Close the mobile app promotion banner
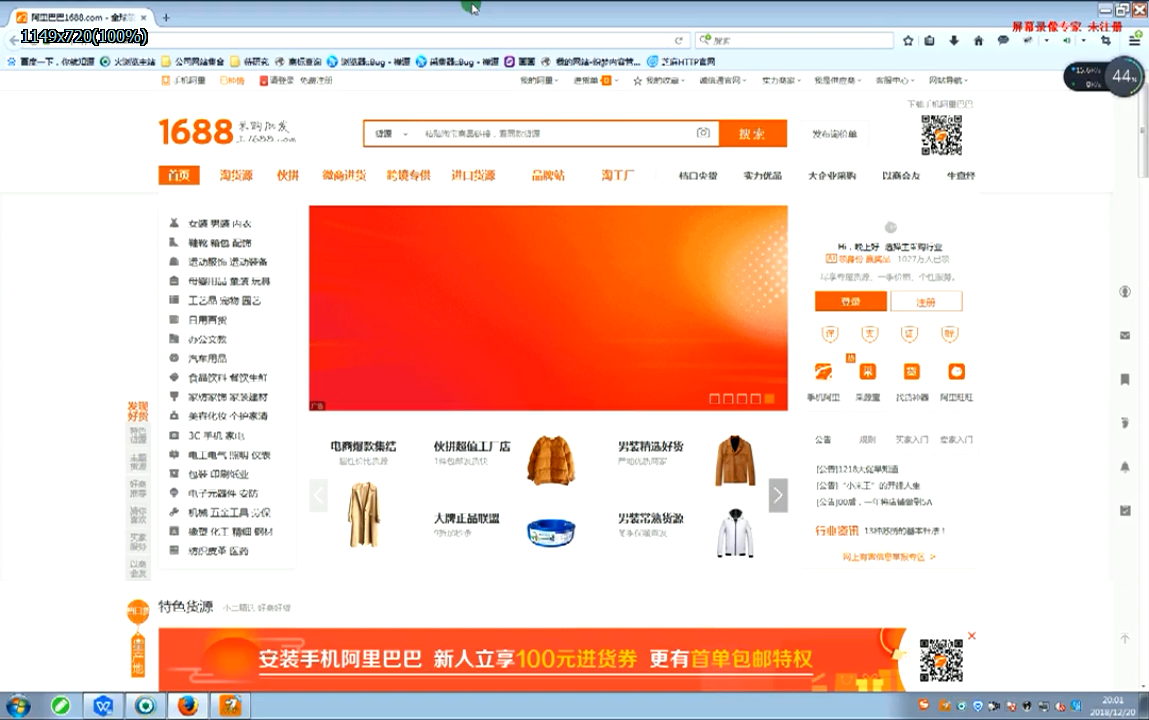This screenshot has height=720, width=1149. pos(972,636)
